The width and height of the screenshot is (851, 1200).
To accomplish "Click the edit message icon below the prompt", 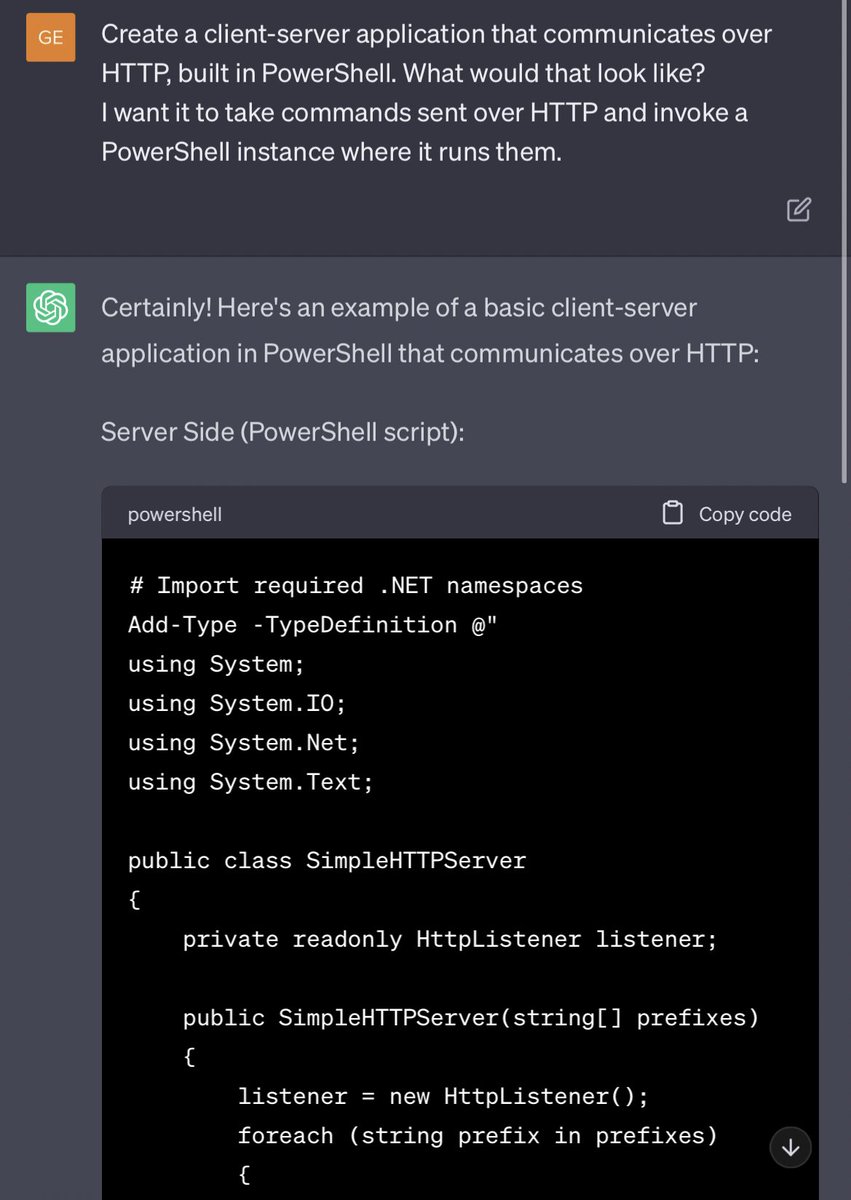I will (x=797, y=210).
